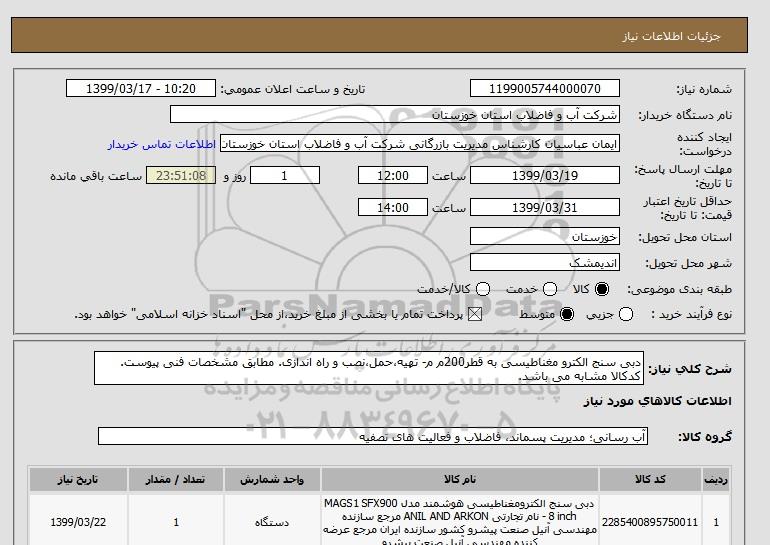770x545 pixels.
Task: Toggle the اسناد خزانه اسلامی payment checkbox
Action: tap(475, 314)
